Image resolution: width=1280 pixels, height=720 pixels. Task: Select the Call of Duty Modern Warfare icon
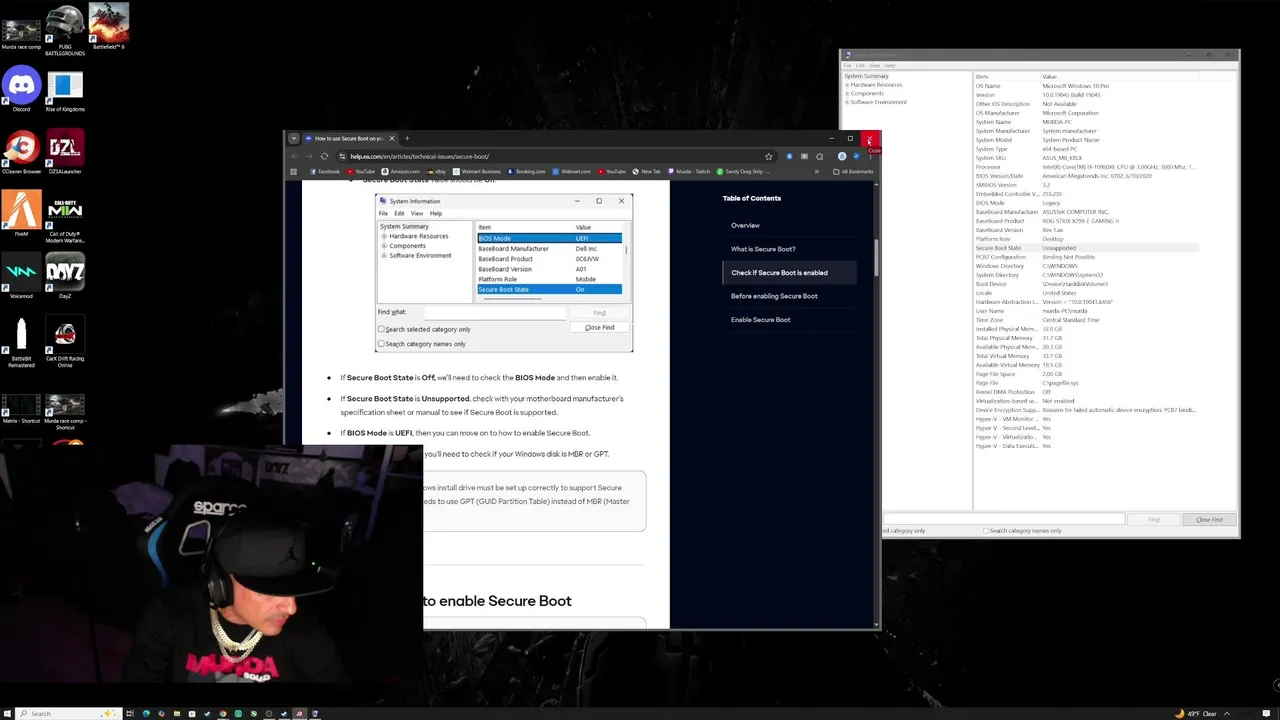click(64, 217)
